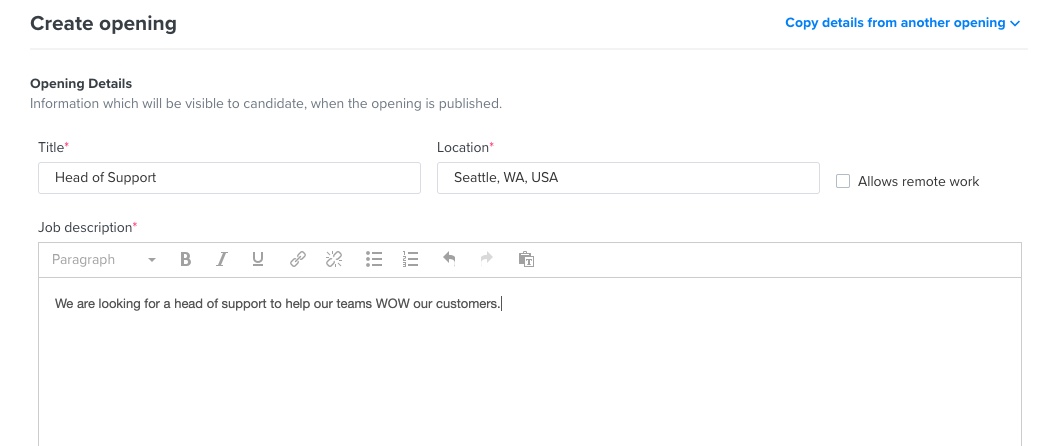This screenshot has width=1061, height=446.
Task: Click the Location field label
Action: (462, 147)
